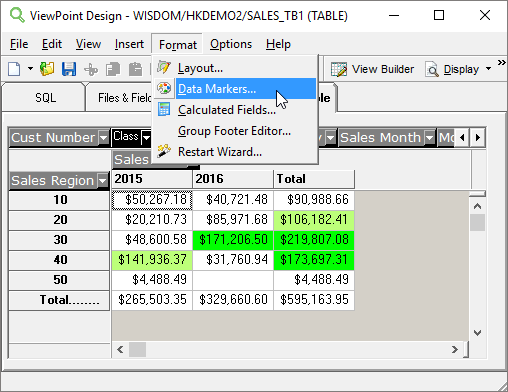
Task: Open the Sales Month field dropdown
Action: pos(430,137)
